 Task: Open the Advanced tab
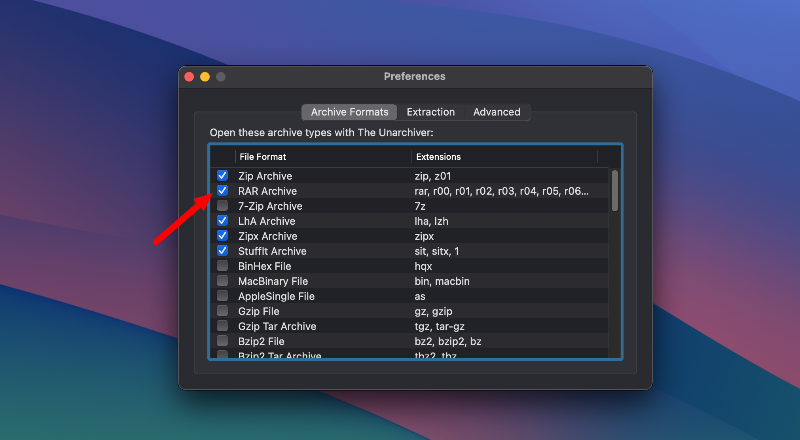pos(496,112)
